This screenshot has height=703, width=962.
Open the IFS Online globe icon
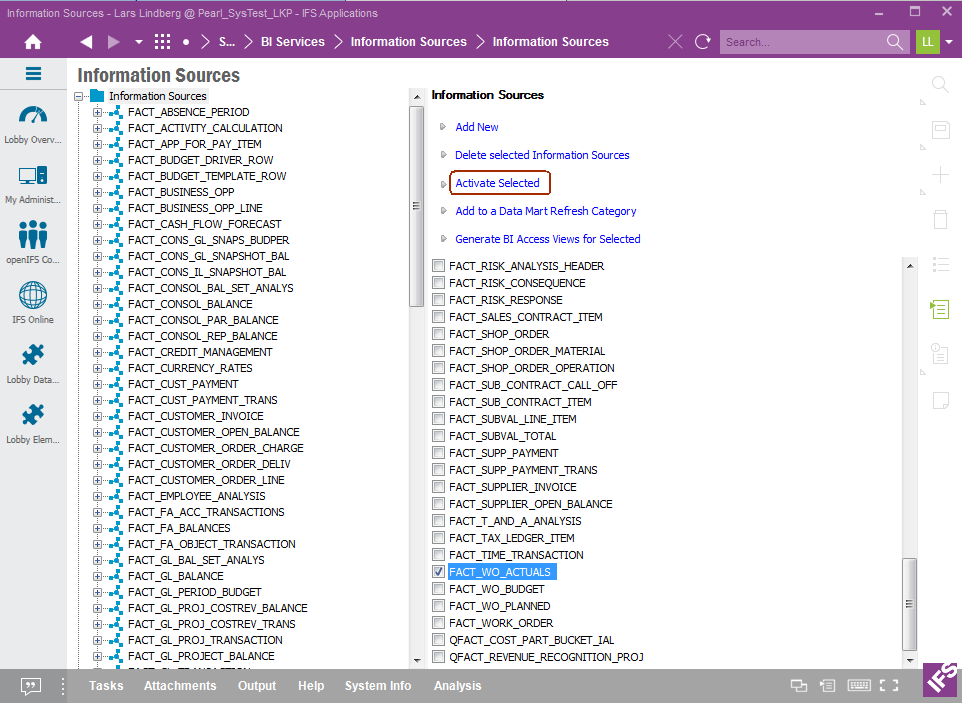33,296
